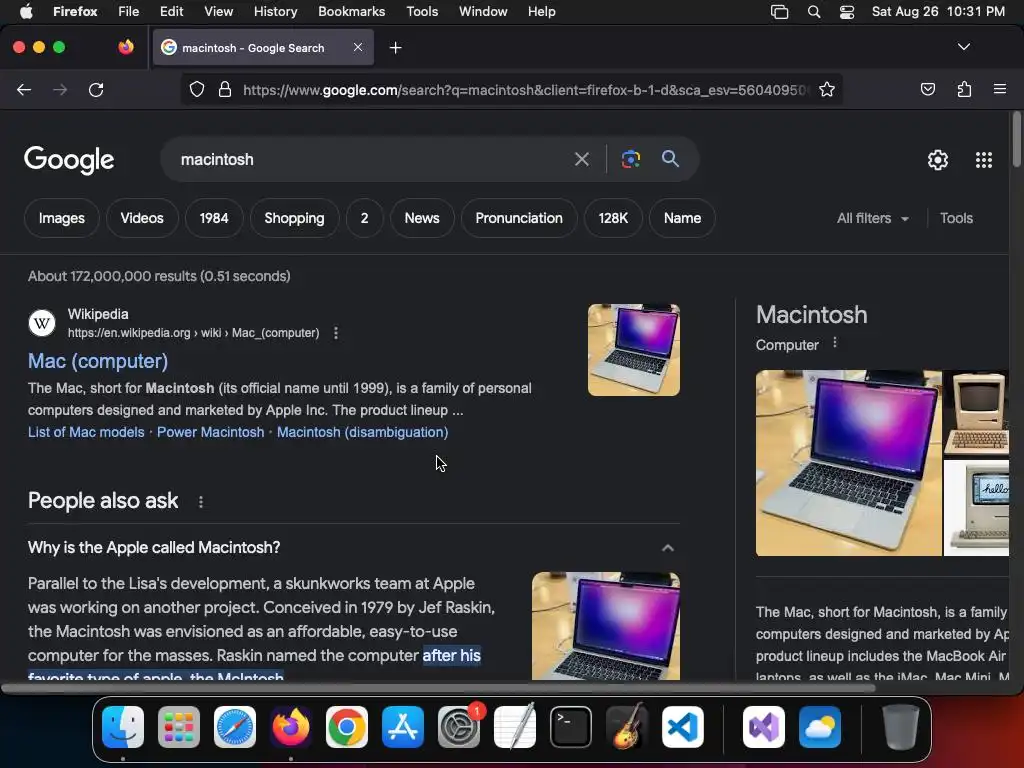Open Wikipedia result three-dot options
Viewport: 1024px width, 768px height.
(x=336, y=333)
